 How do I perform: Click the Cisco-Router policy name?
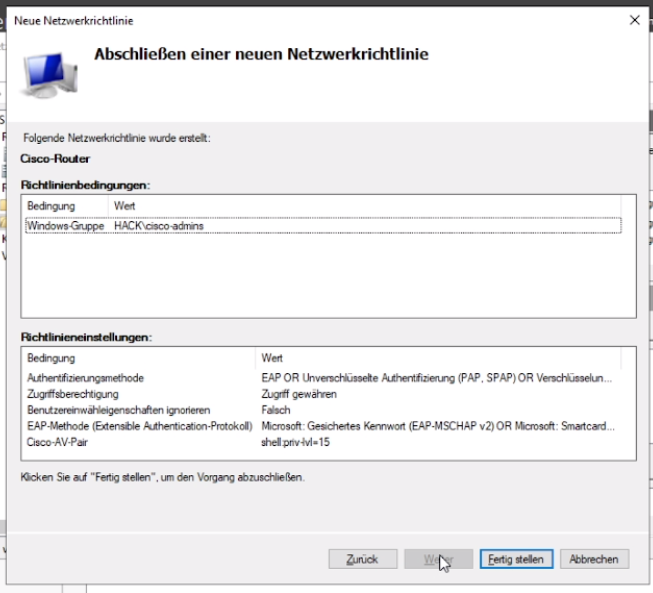point(55,159)
